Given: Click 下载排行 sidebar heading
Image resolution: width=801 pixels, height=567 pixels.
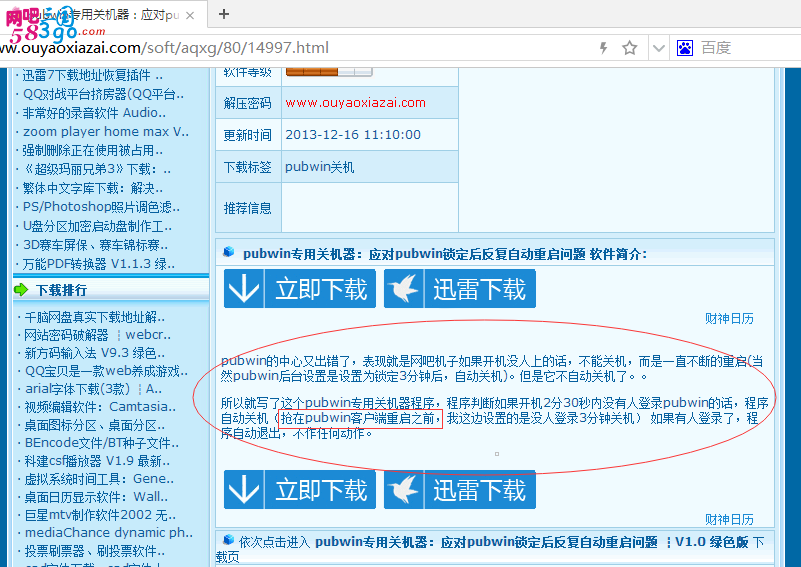Looking at the screenshot, I should pyautogui.click(x=62, y=290).
